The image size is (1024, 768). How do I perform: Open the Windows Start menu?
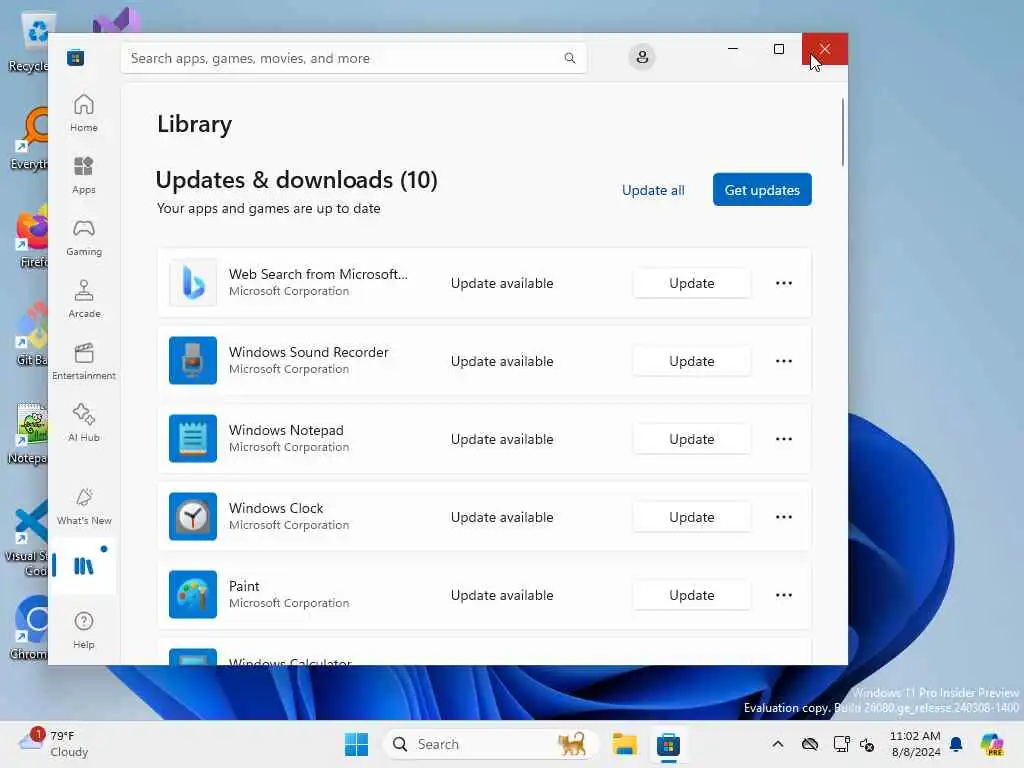pos(356,744)
